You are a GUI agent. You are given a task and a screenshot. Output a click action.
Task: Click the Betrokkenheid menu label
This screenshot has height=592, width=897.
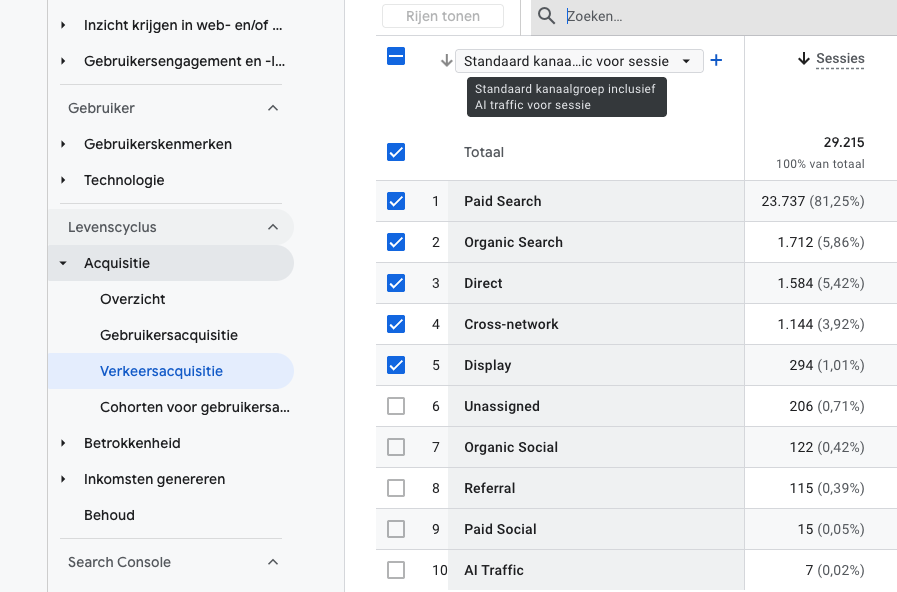tap(132, 443)
